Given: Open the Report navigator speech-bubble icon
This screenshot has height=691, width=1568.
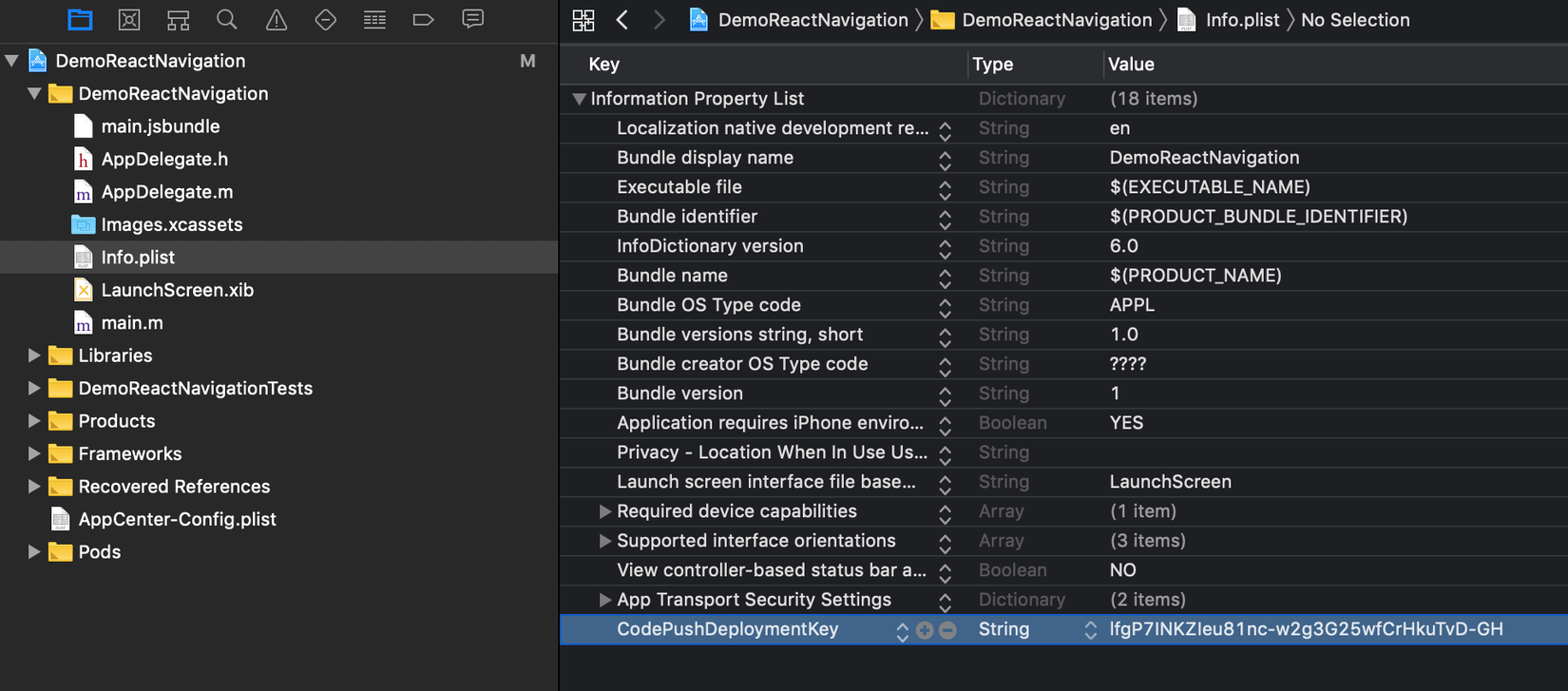Looking at the screenshot, I should [x=472, y=19].
